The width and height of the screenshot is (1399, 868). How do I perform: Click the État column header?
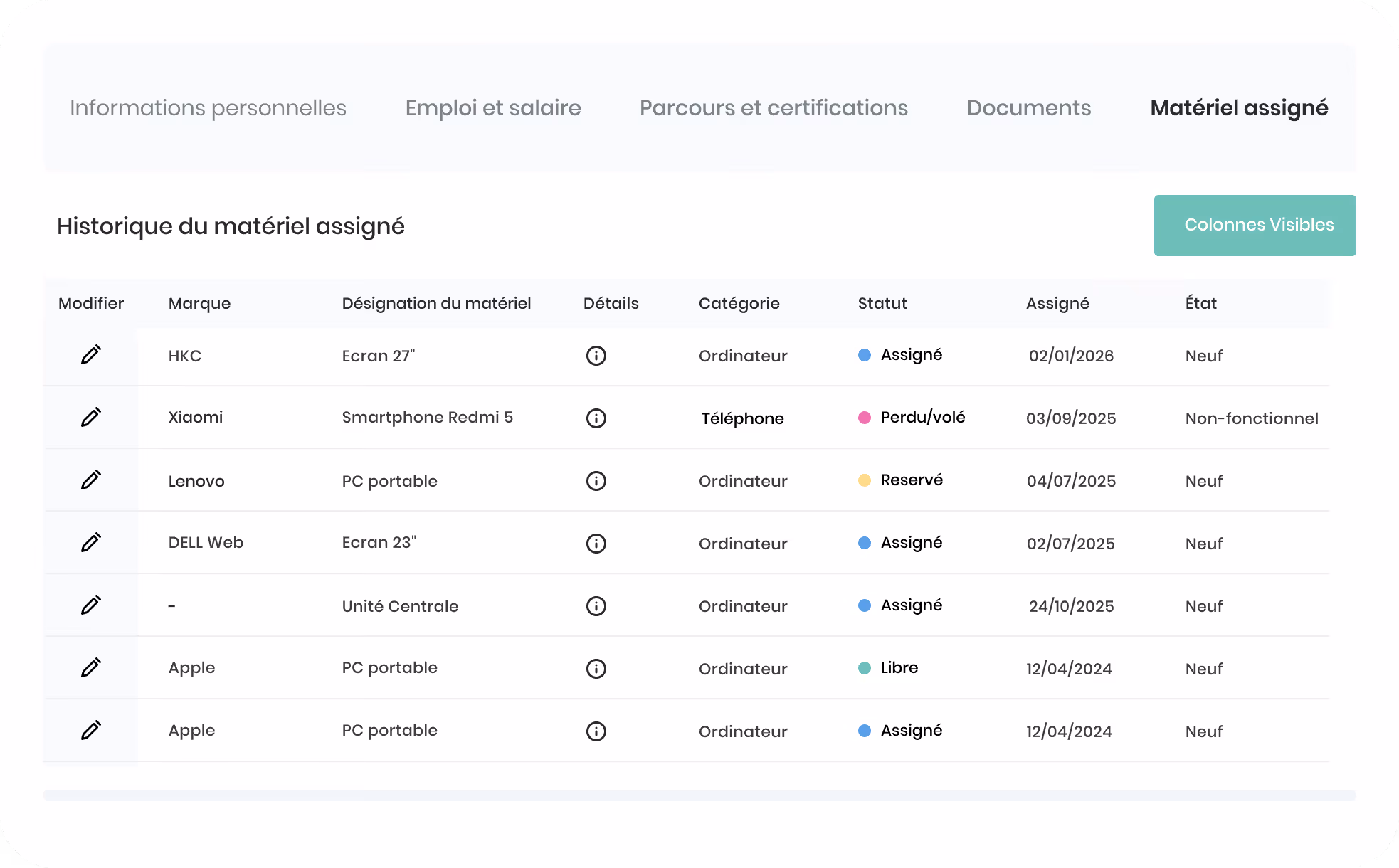[1201, 304]
